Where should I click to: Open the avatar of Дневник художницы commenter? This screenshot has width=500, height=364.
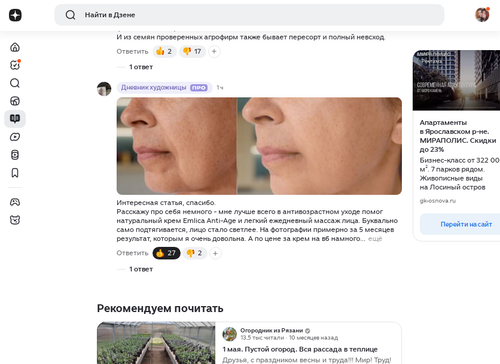(x=104, y=89)
